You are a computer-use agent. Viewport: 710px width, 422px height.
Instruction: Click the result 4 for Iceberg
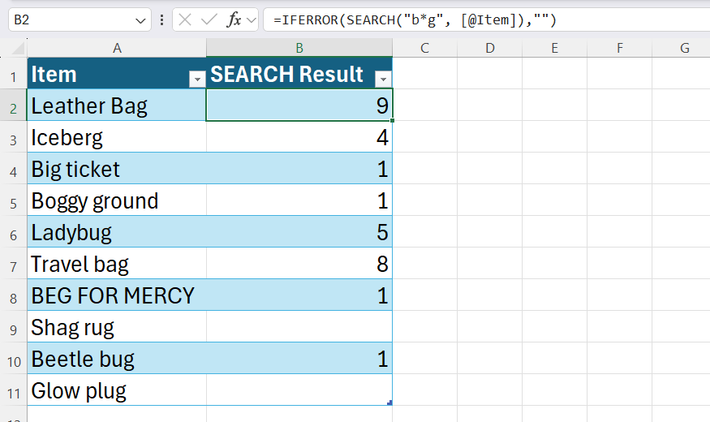299,137
